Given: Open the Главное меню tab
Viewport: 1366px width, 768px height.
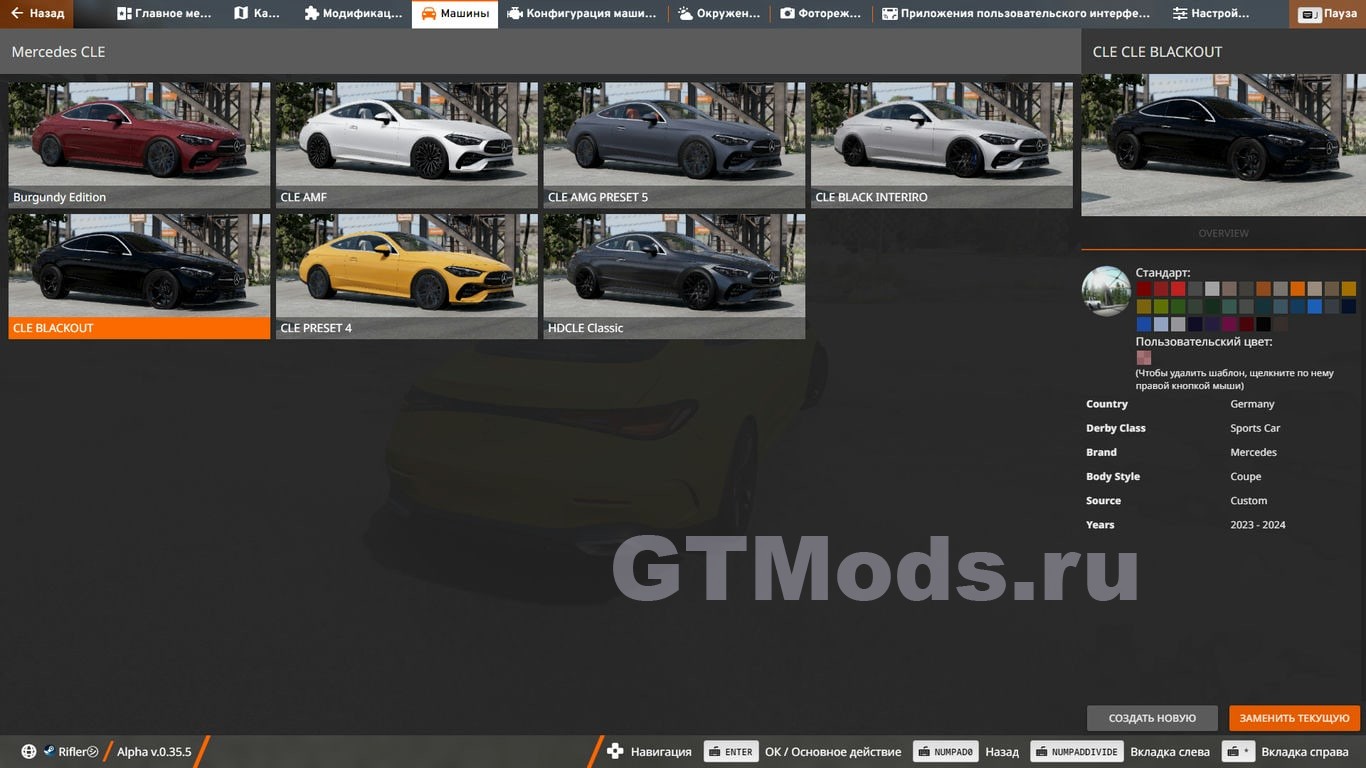Looking at the screenshot, I should click(x=164, y=14).
